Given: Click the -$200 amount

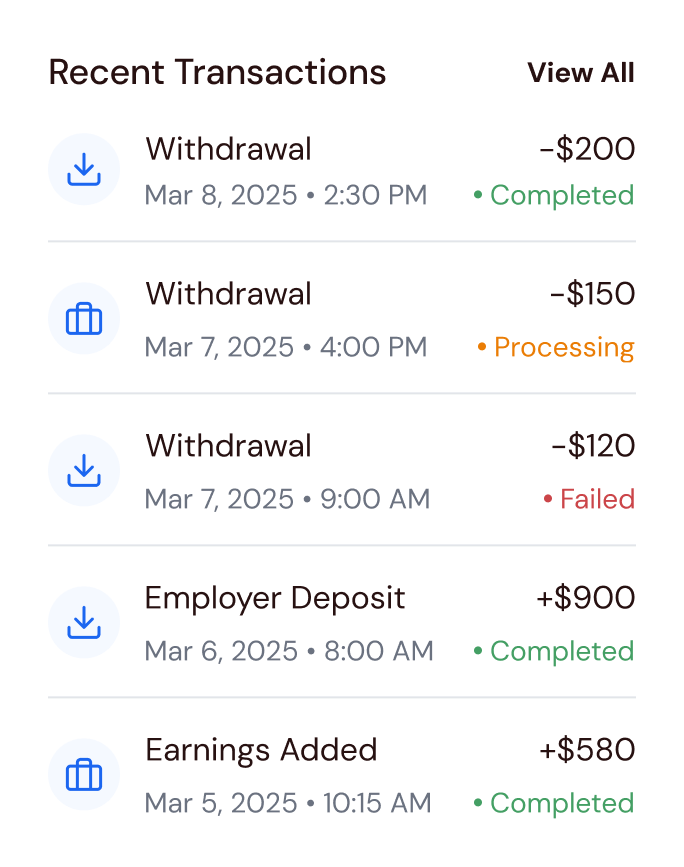Looking at the screenshot, I should 587,149.
